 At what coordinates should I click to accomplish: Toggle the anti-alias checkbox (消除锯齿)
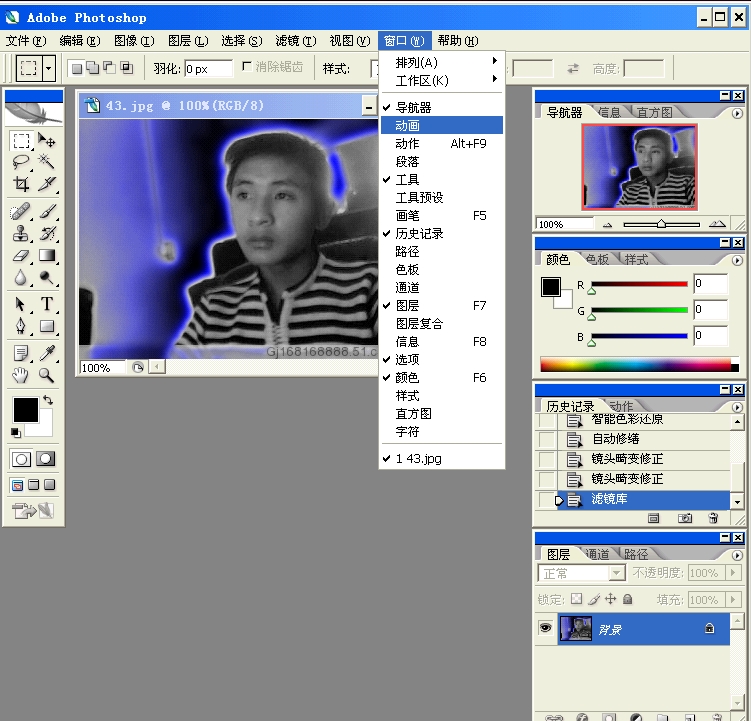click(247, 66)
